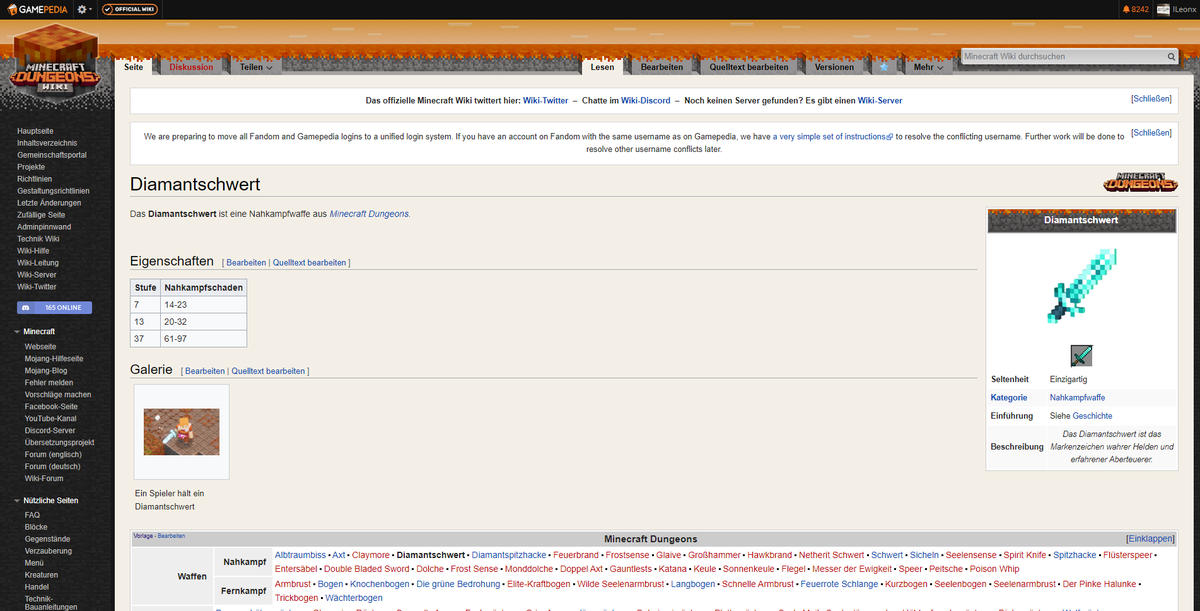This screenshot has height=611, width=1200.
Task: Click the search magnifier icon
Action: [x=1171, y=56]
